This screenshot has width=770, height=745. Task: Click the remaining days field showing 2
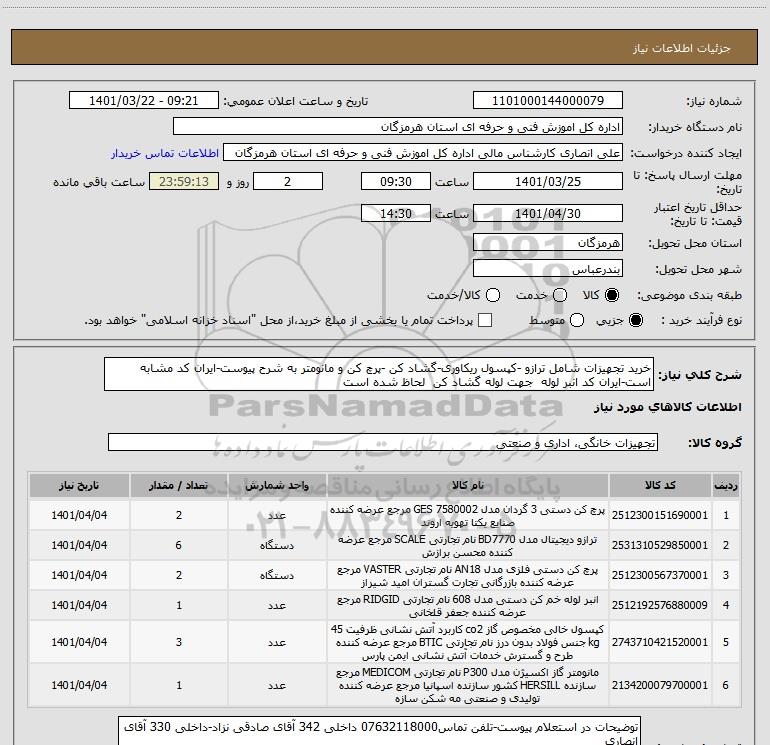288,181
